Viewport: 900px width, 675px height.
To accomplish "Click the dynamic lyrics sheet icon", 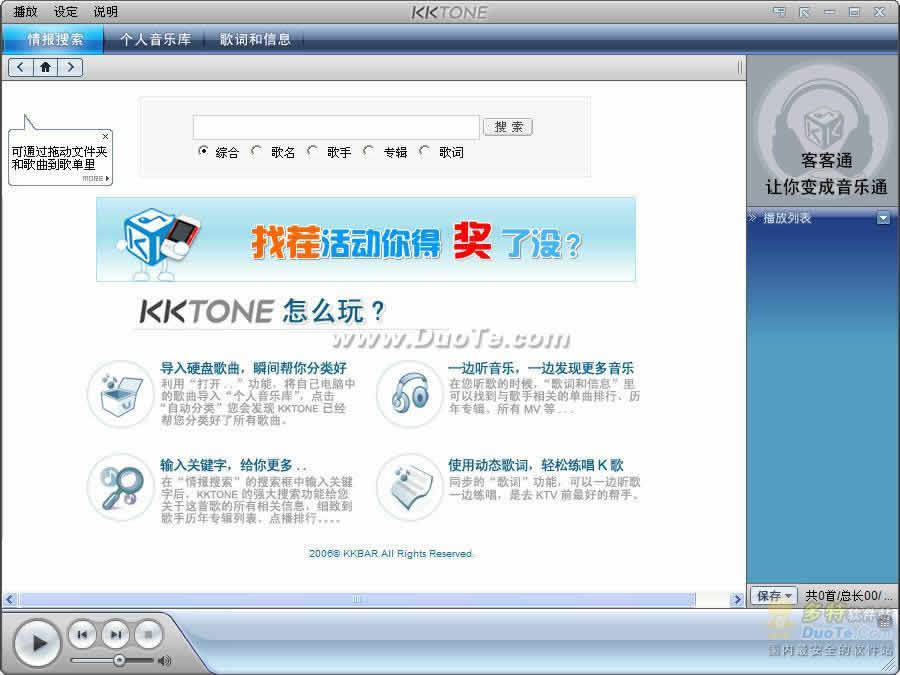I will (409, 487).
